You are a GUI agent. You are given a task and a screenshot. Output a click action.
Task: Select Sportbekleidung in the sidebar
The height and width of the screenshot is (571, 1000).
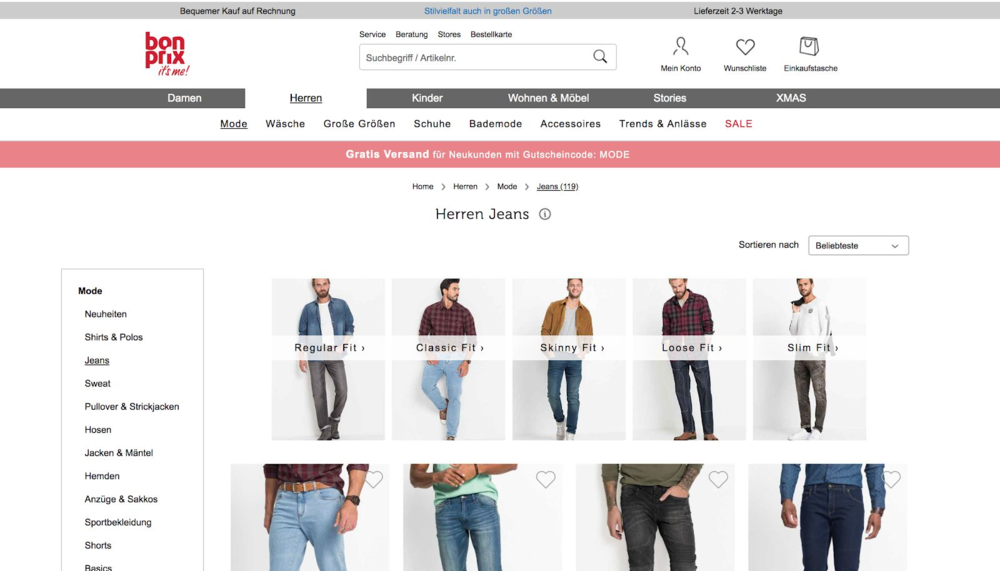(118, 522)
